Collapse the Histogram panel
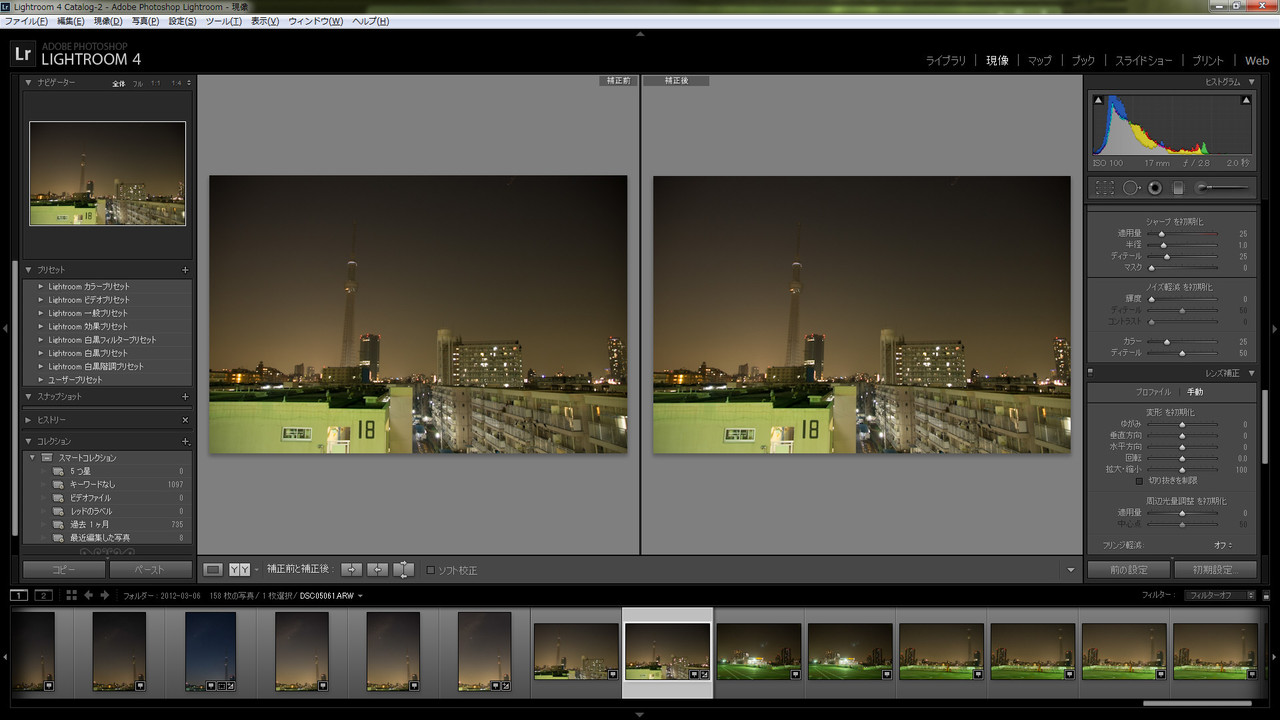1280x720 pixels. (x=1250, y=82)
